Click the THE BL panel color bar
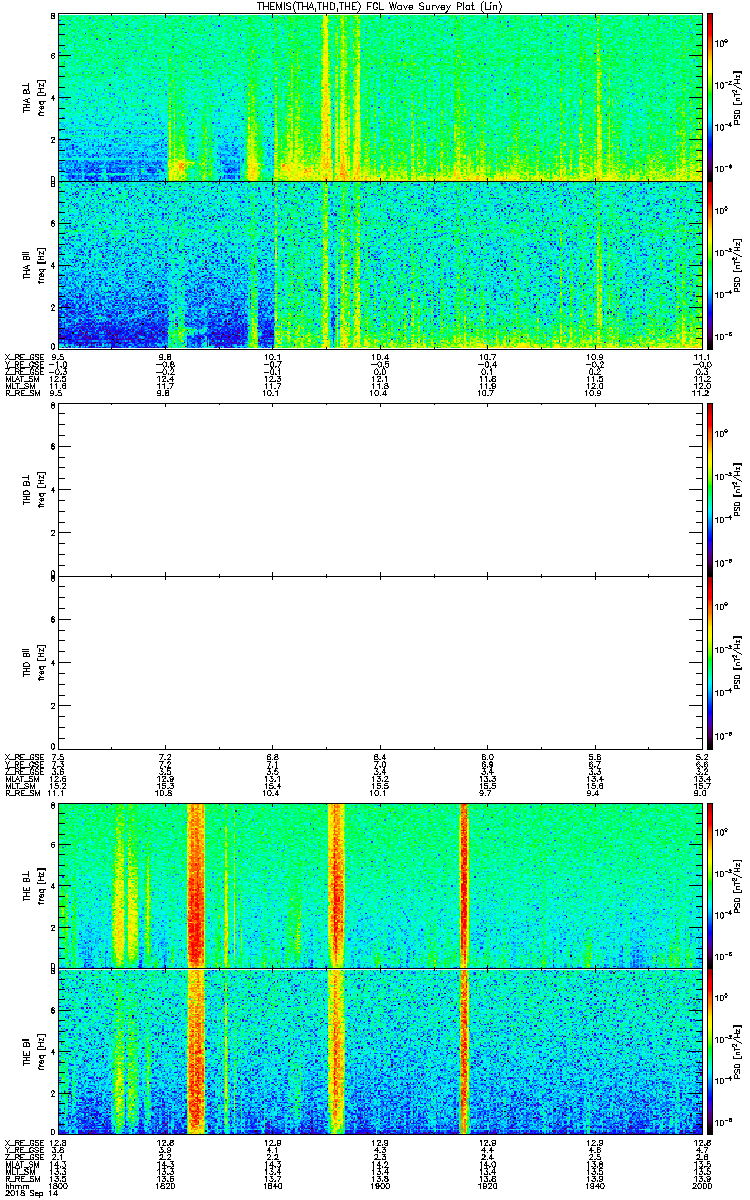 pyautogui.click(x=710, y=884)
